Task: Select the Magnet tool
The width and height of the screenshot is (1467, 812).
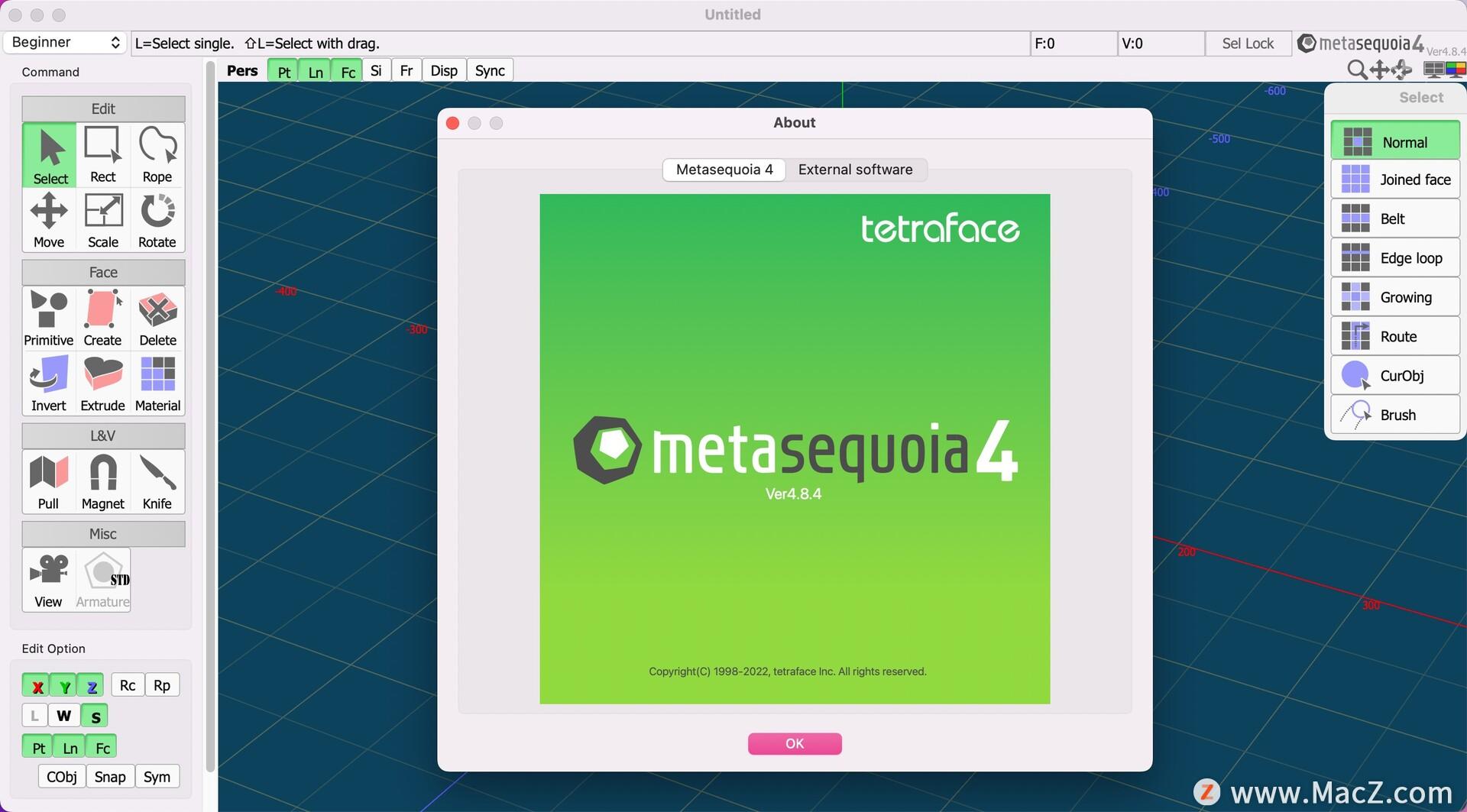Action: click(x=103, y=482)
